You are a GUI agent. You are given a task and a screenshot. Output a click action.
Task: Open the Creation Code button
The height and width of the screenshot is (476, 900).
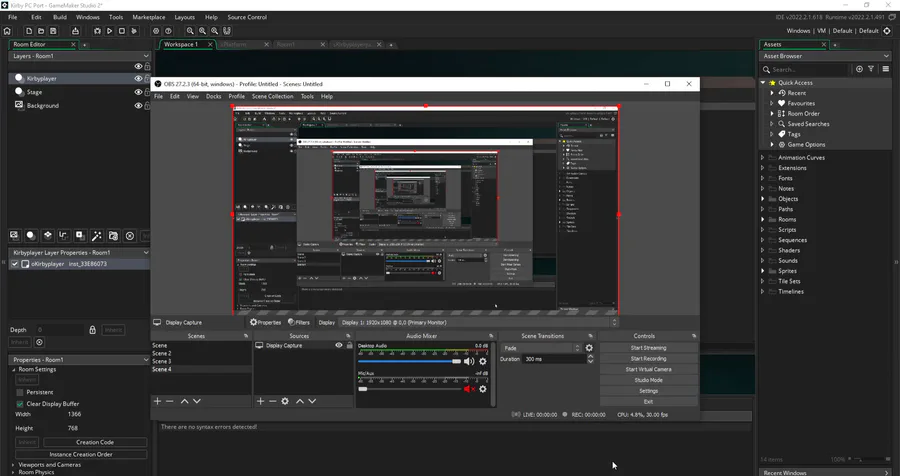pyautogui.click(x=95, y=442)
